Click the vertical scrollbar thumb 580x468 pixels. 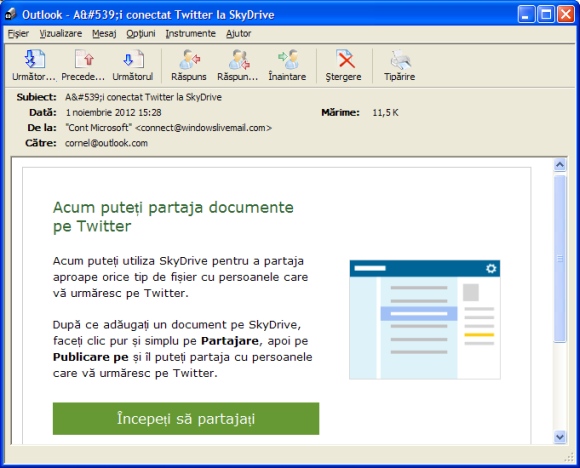point(560,258)
